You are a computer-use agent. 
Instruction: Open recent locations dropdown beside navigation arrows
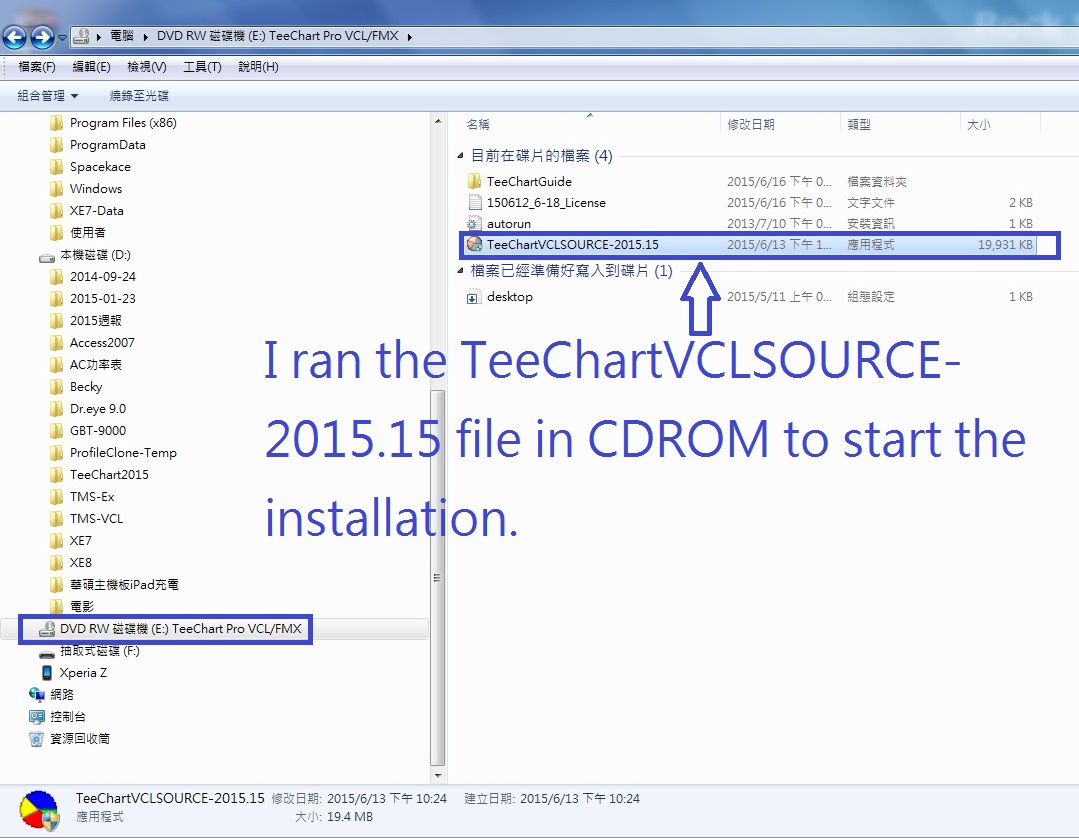pos(62,38)
